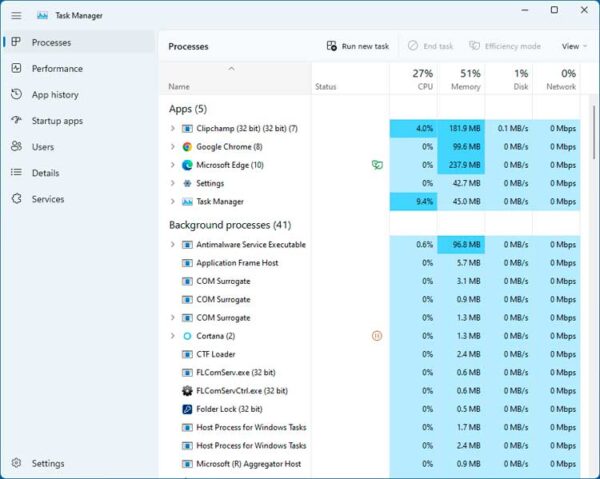Click the Run new task button
This screenshot has height=479, width=600.
coord(358,46)
